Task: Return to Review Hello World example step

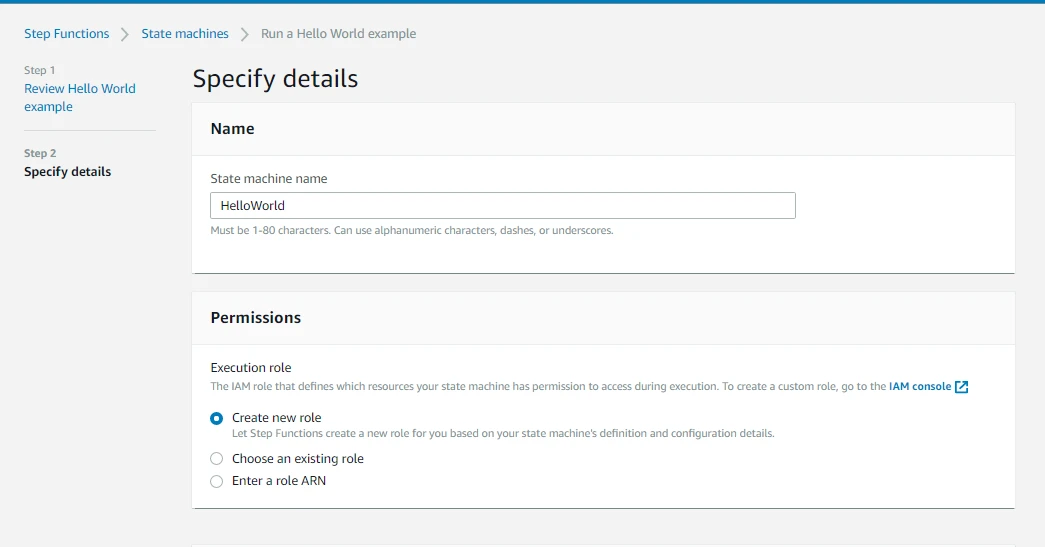Action: pyautogui.click(x=79, y=97)
